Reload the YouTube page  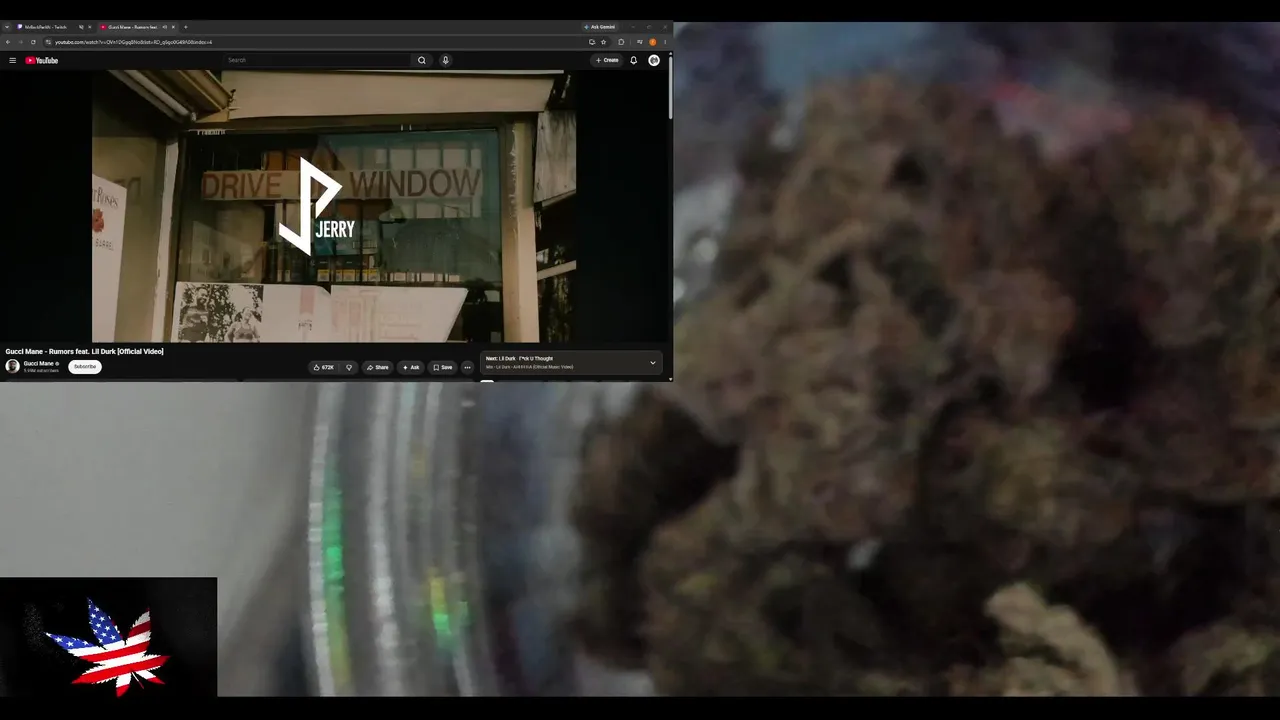pos(33,42)
